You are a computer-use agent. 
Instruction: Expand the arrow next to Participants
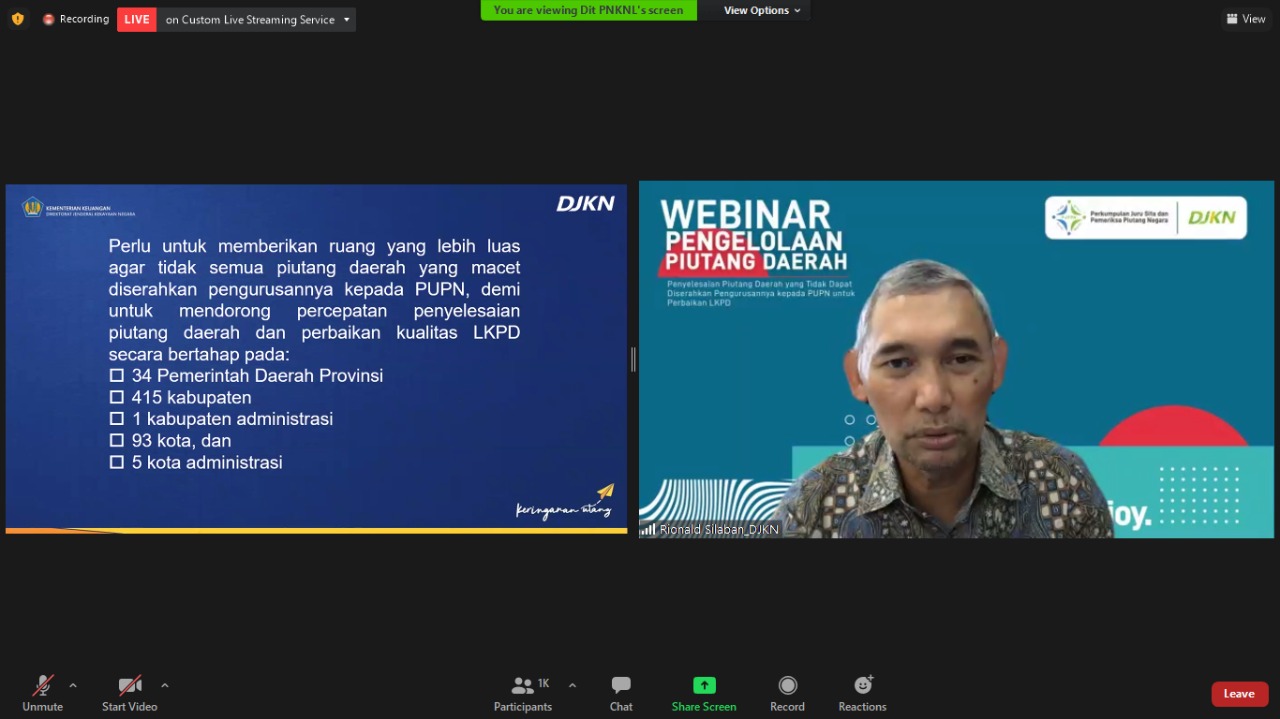572,685
